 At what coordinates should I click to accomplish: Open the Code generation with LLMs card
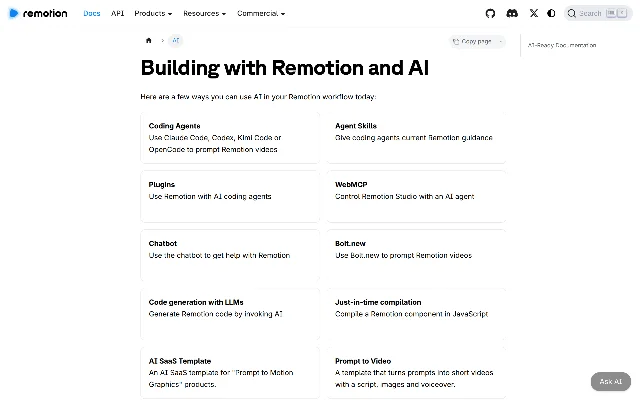click(230, 314)
